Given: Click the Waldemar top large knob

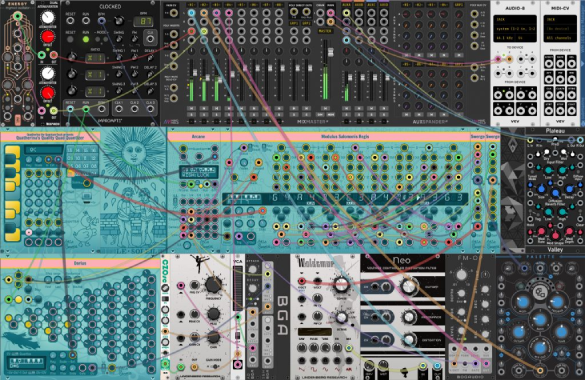Looking at the screenshot, I should click(340, 285).
